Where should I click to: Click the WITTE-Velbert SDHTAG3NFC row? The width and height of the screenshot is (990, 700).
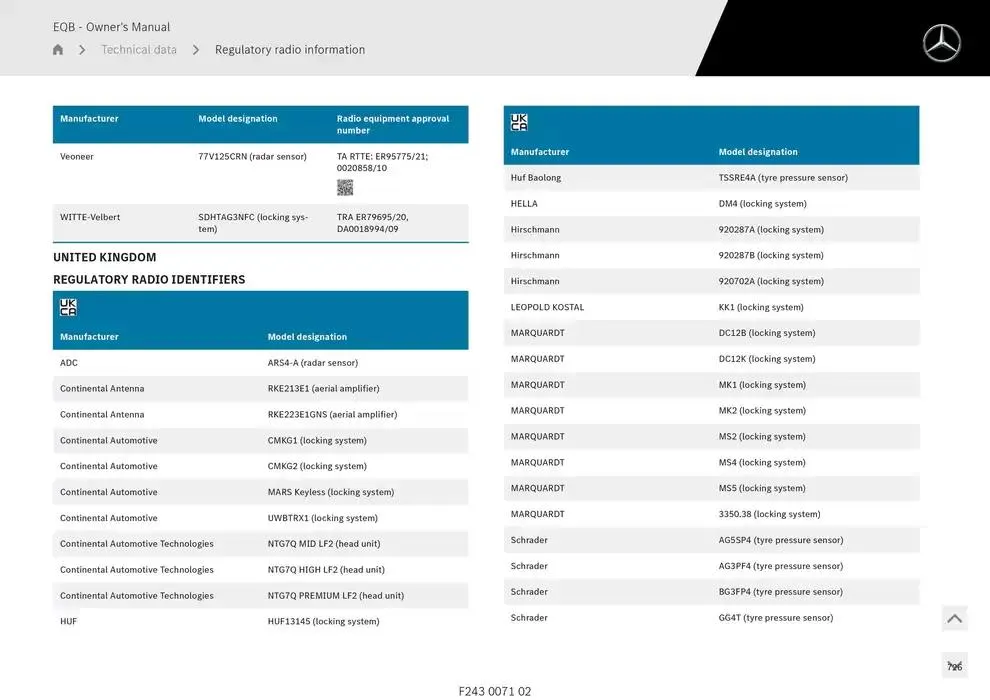click(260, 223)
